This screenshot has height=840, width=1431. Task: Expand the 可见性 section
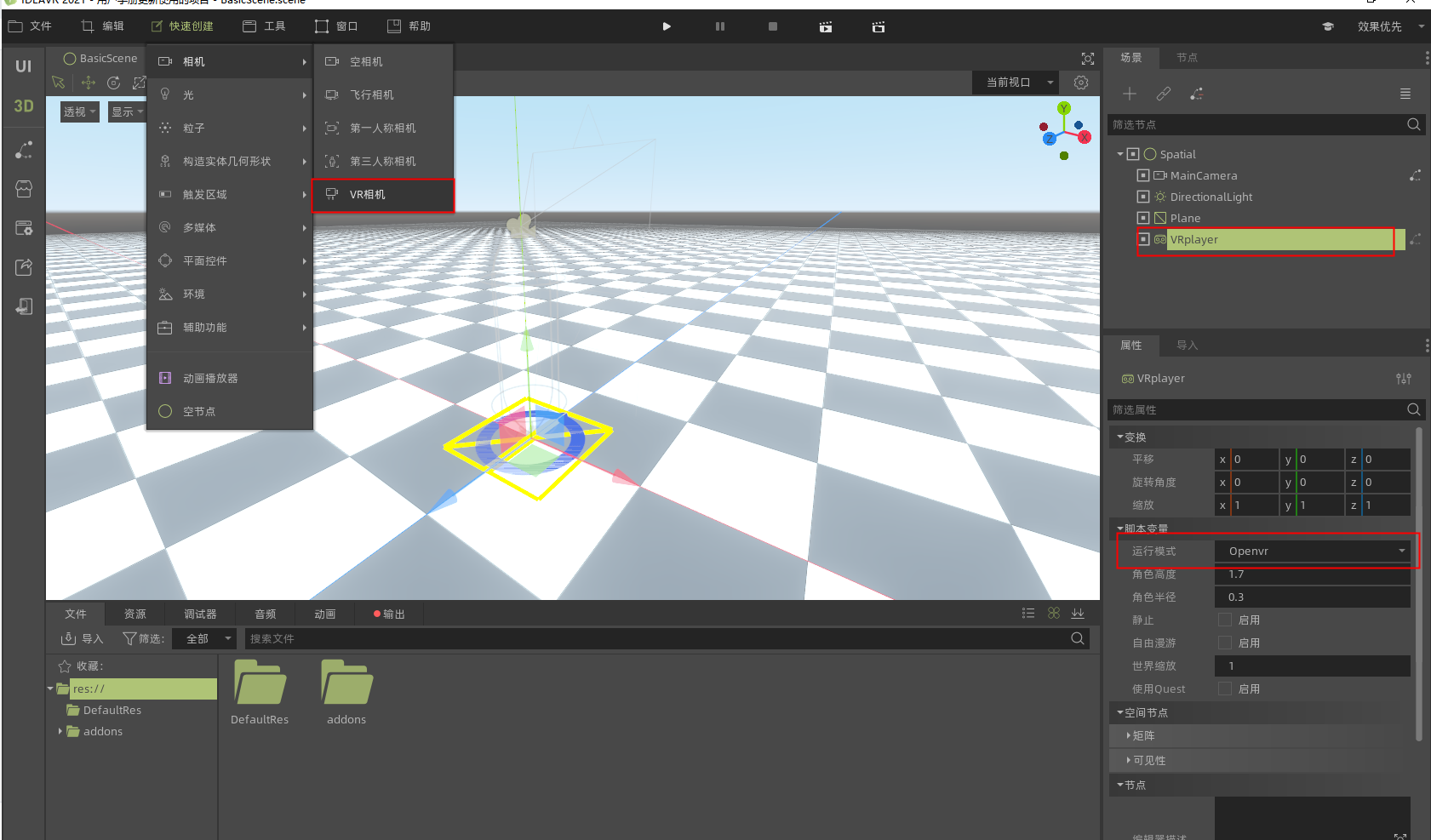pos(1129,760)
